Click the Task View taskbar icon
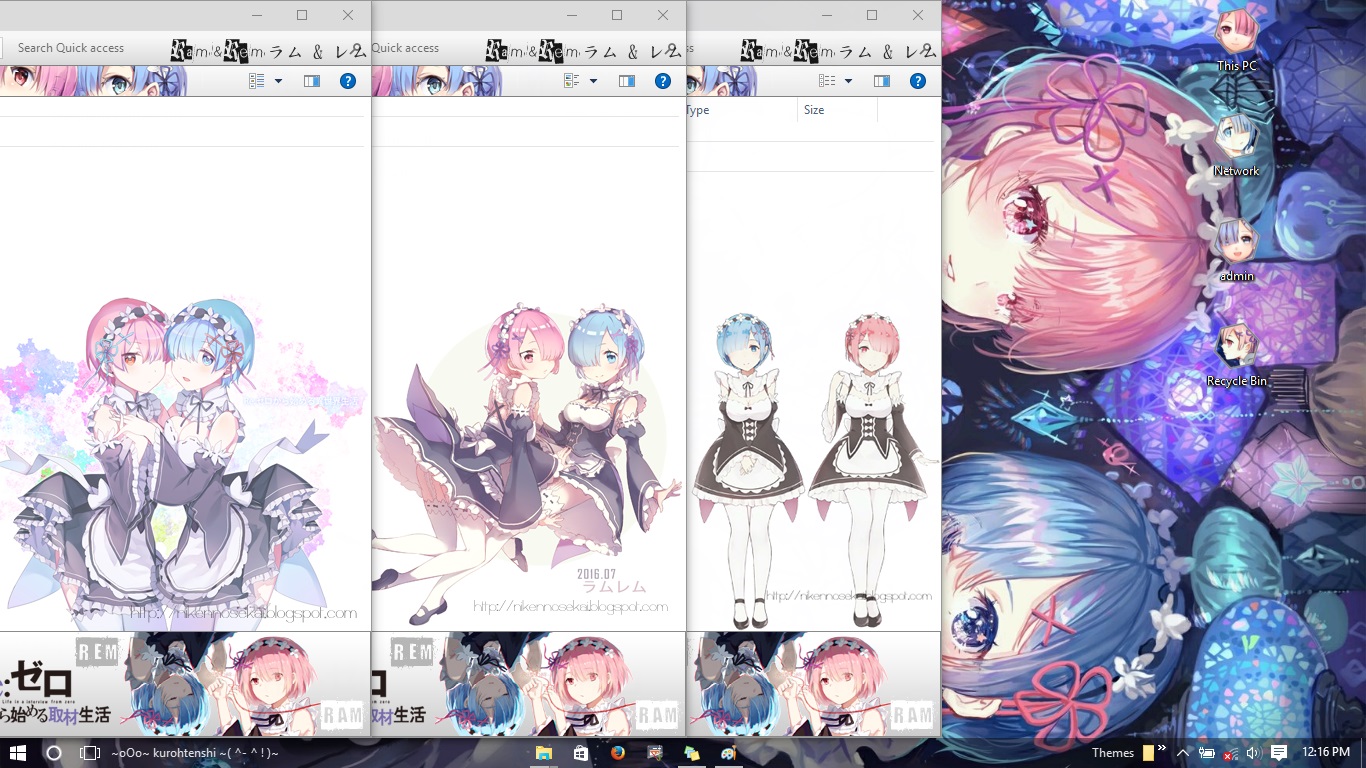Image resolution: width=1366 pixels, height=768 pixels. (x=90, y=752)
